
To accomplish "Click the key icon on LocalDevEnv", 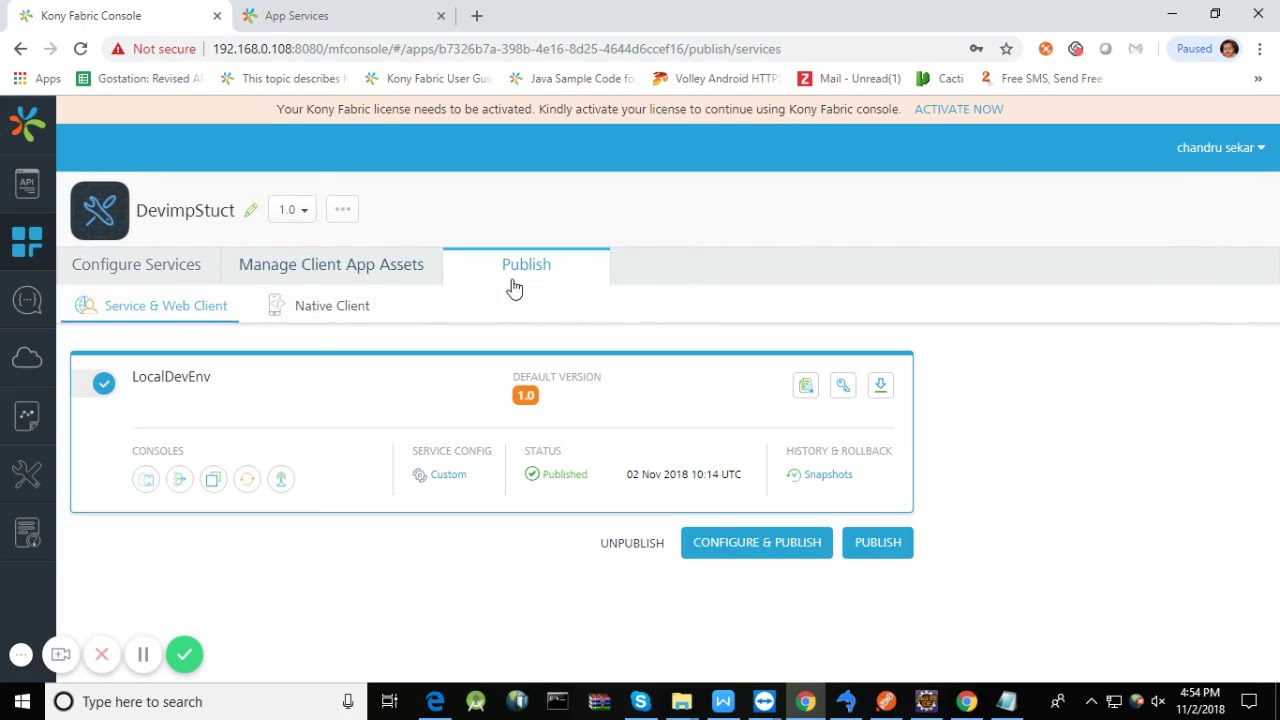I will 843,385.
